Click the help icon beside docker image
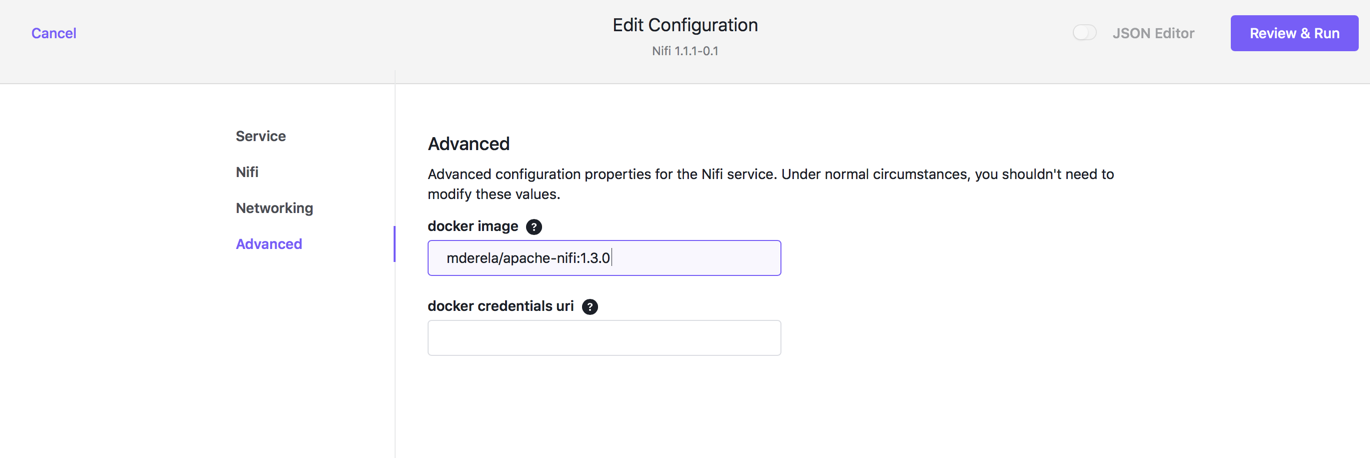Image resolution: width=1370 pixels, height=458 pixels. point(534,227)
